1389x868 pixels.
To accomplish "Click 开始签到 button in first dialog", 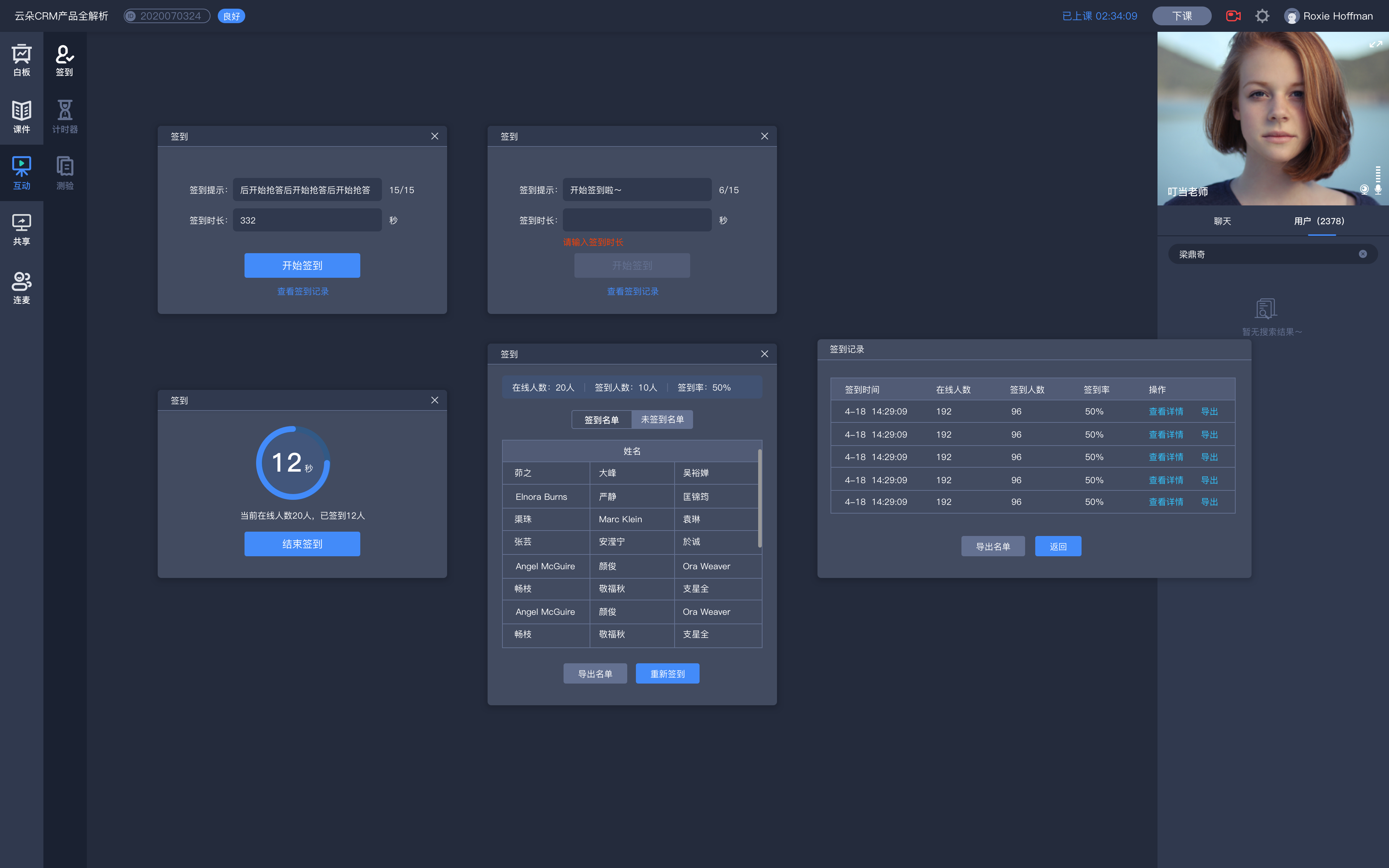I will pyautogui.click(x=302, y=265).
